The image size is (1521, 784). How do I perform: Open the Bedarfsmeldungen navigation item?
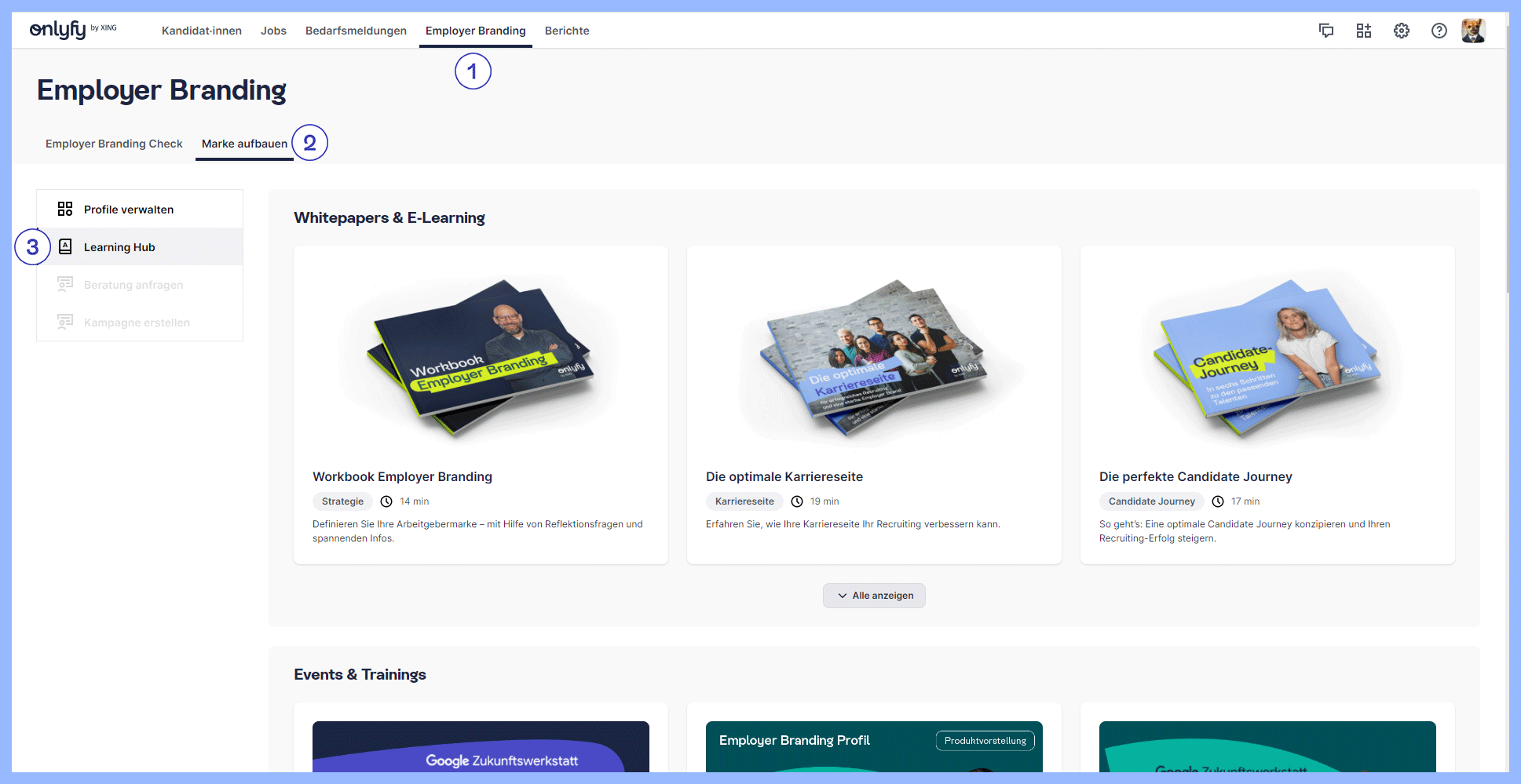pyautogui.click(x=356, y=31)
